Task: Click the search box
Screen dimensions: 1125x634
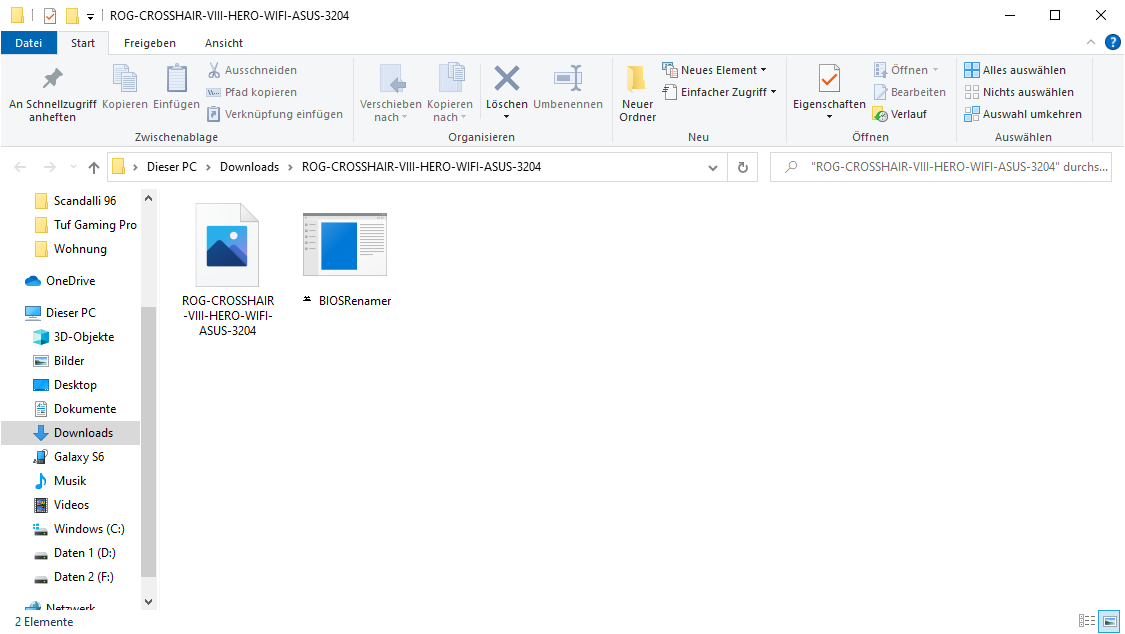Action: (x=941, y=166)
